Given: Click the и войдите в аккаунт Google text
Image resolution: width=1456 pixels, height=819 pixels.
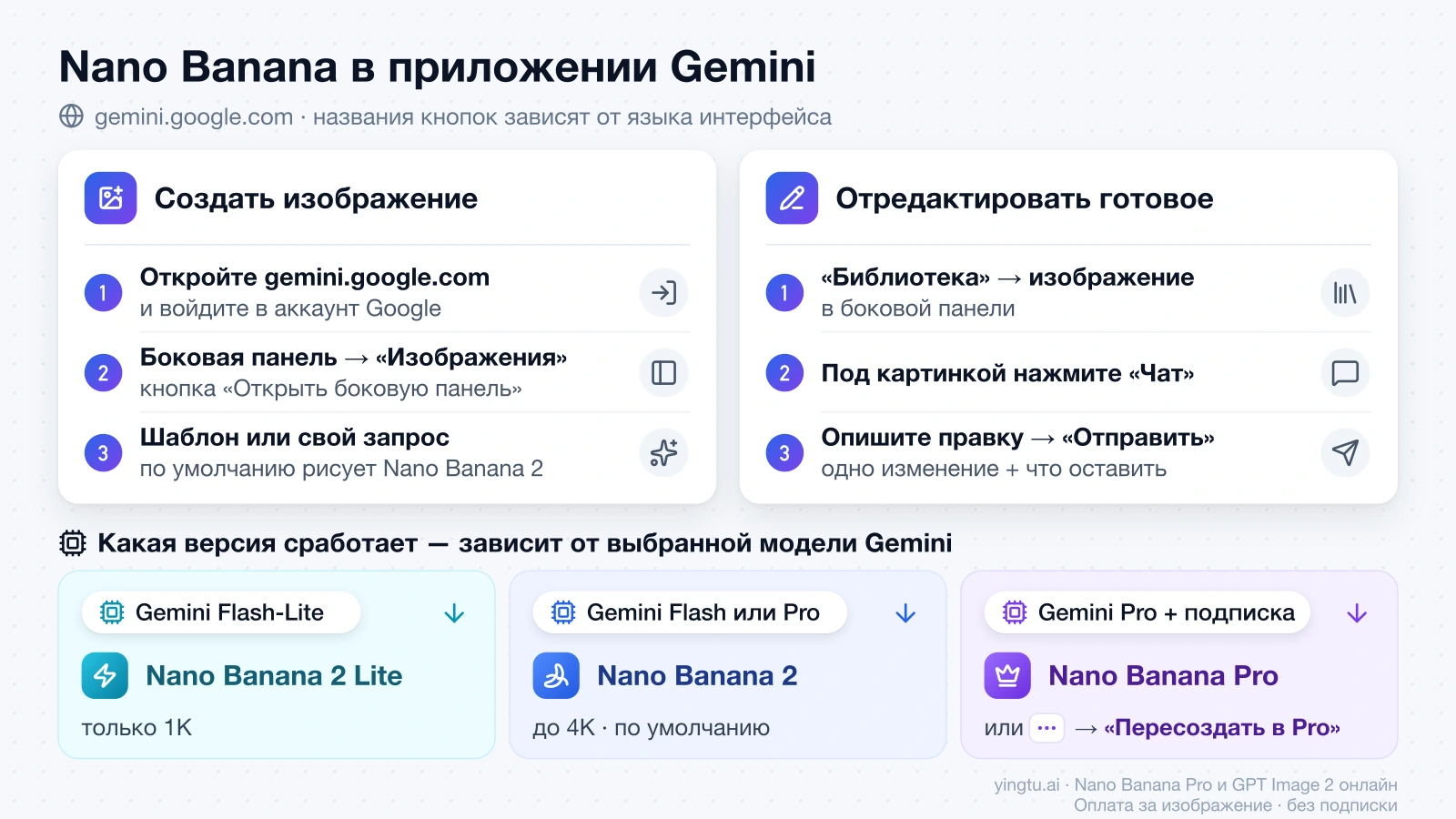Looking at the screenshot, I should click(290, 308).
